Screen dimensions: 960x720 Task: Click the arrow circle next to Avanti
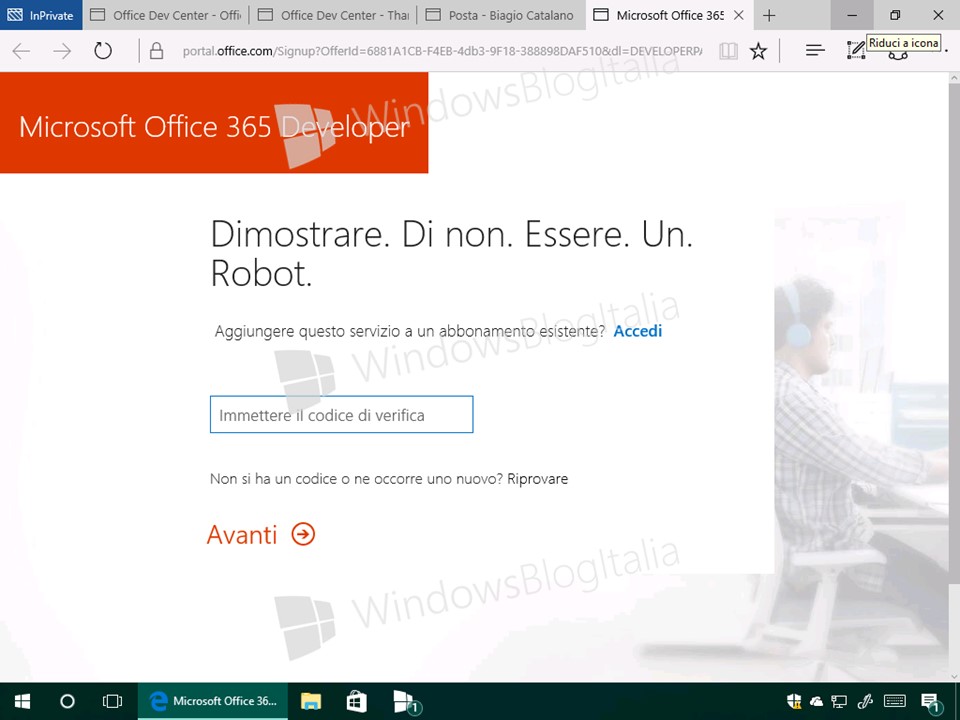pos(303,534)
